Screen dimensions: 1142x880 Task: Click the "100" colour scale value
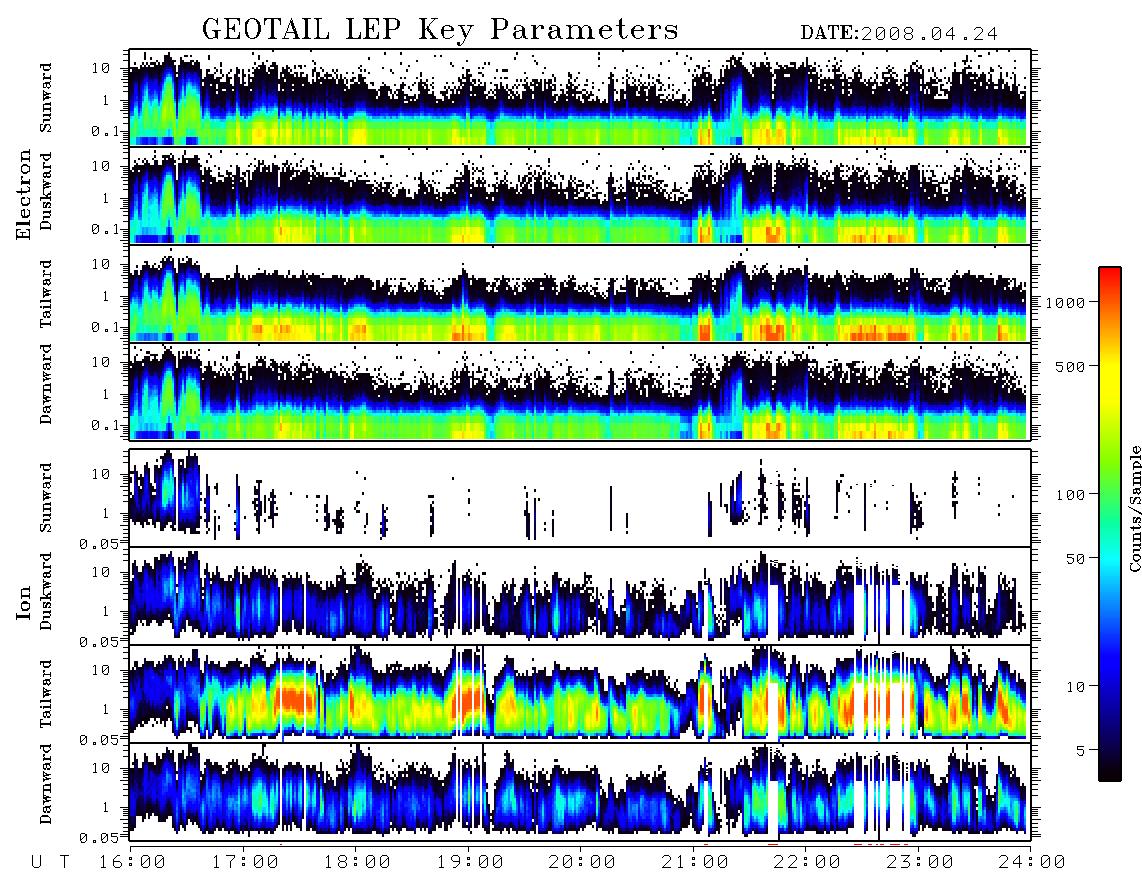click(1070, 495)
